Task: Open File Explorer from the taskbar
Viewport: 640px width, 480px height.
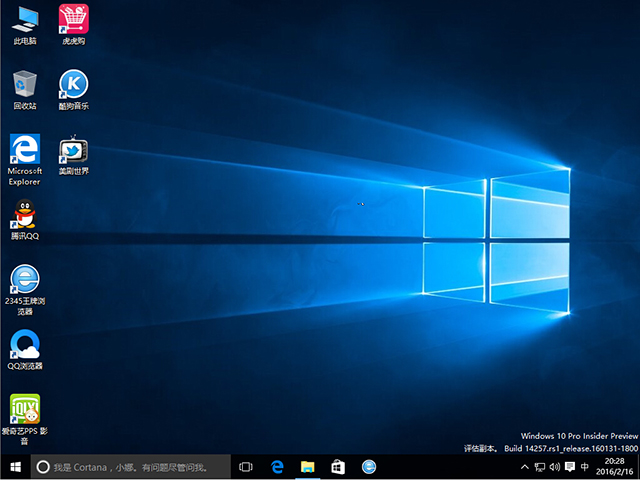Action: (x=308, y=467)
